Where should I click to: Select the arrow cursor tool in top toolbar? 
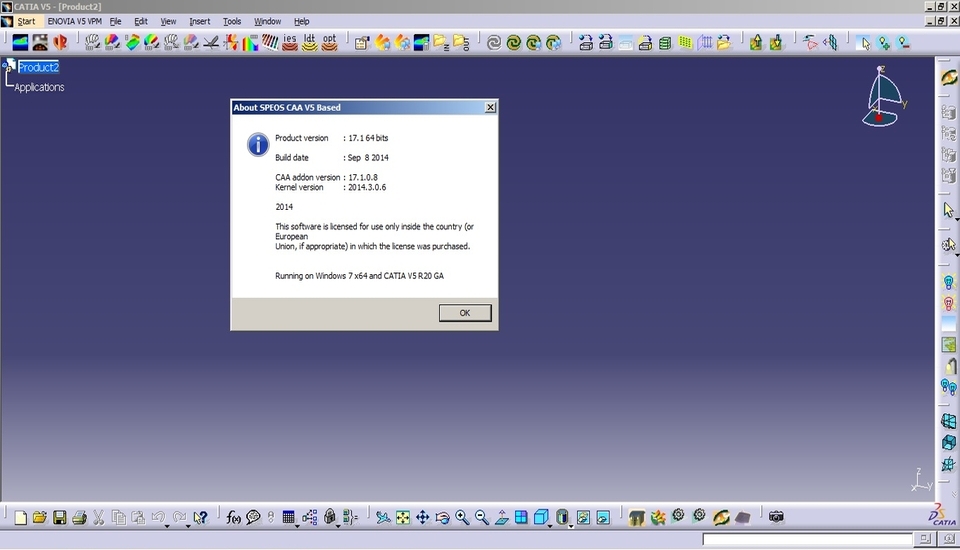pos(864,43)
